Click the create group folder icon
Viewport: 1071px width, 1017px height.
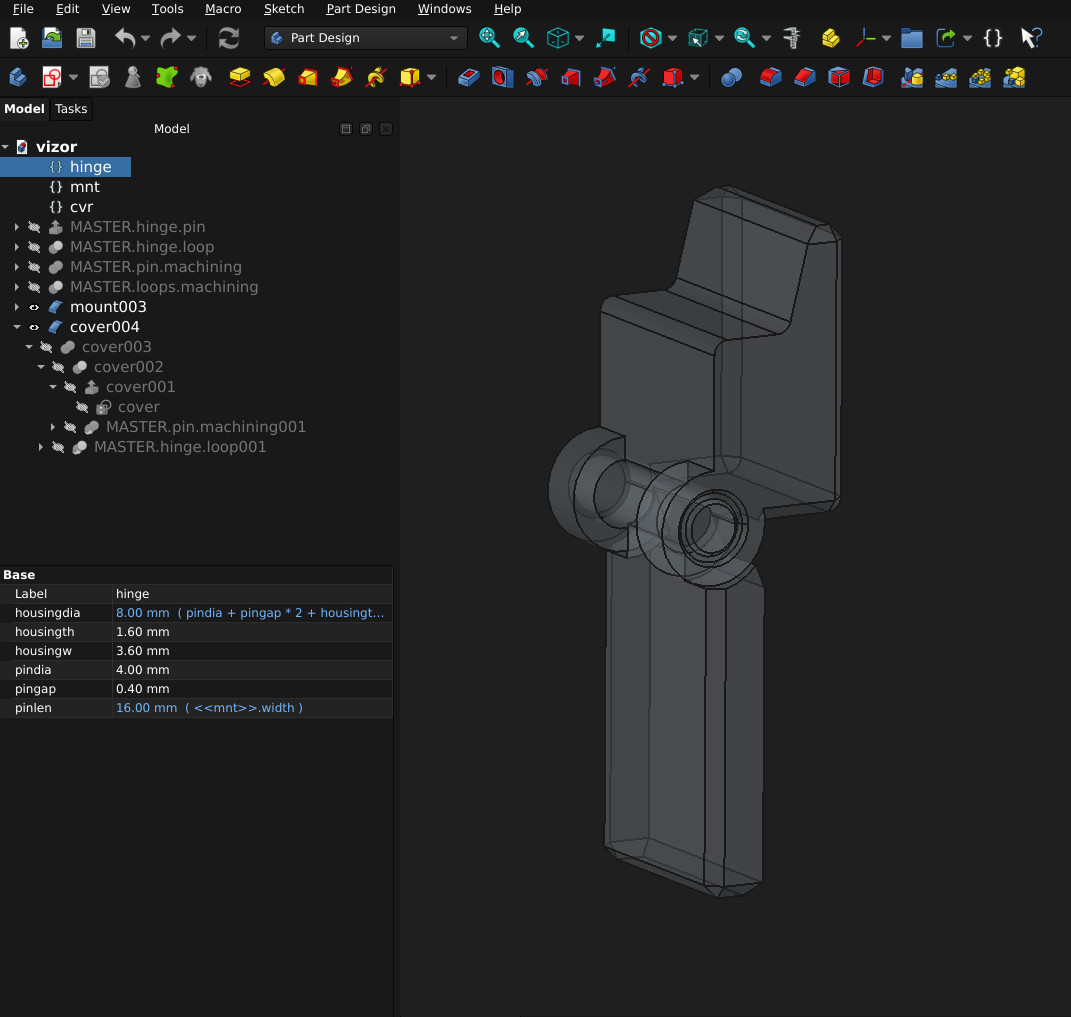click(x=911, y=38)
